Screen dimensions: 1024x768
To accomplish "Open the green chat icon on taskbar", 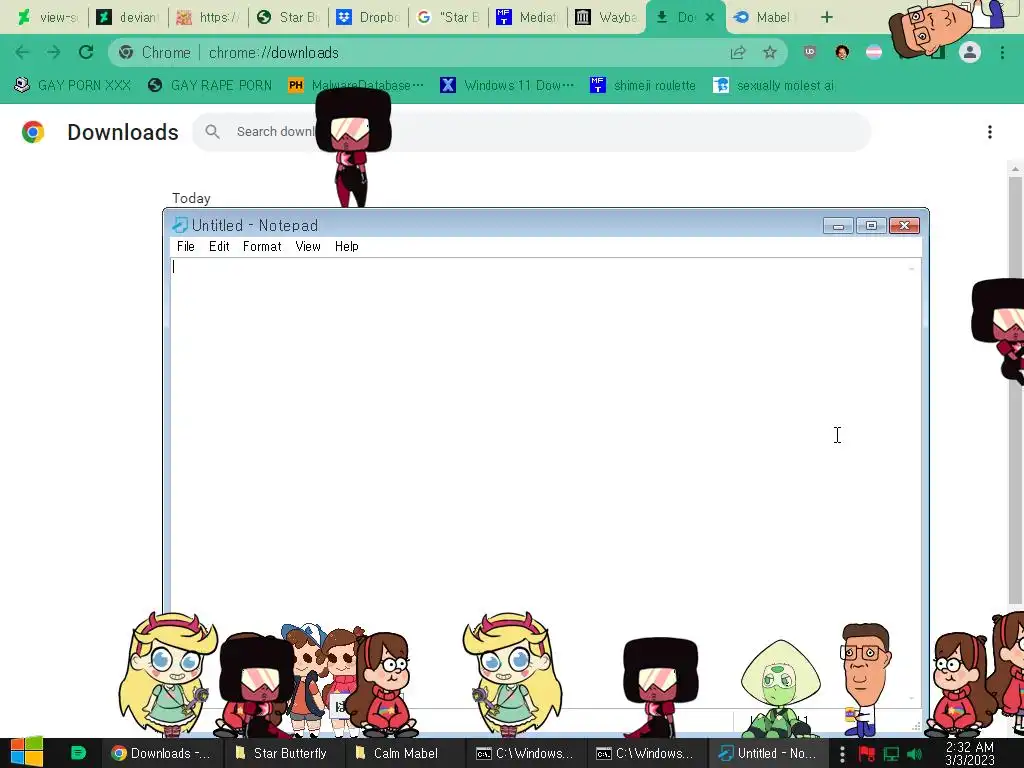I will (x=78, y=753).
